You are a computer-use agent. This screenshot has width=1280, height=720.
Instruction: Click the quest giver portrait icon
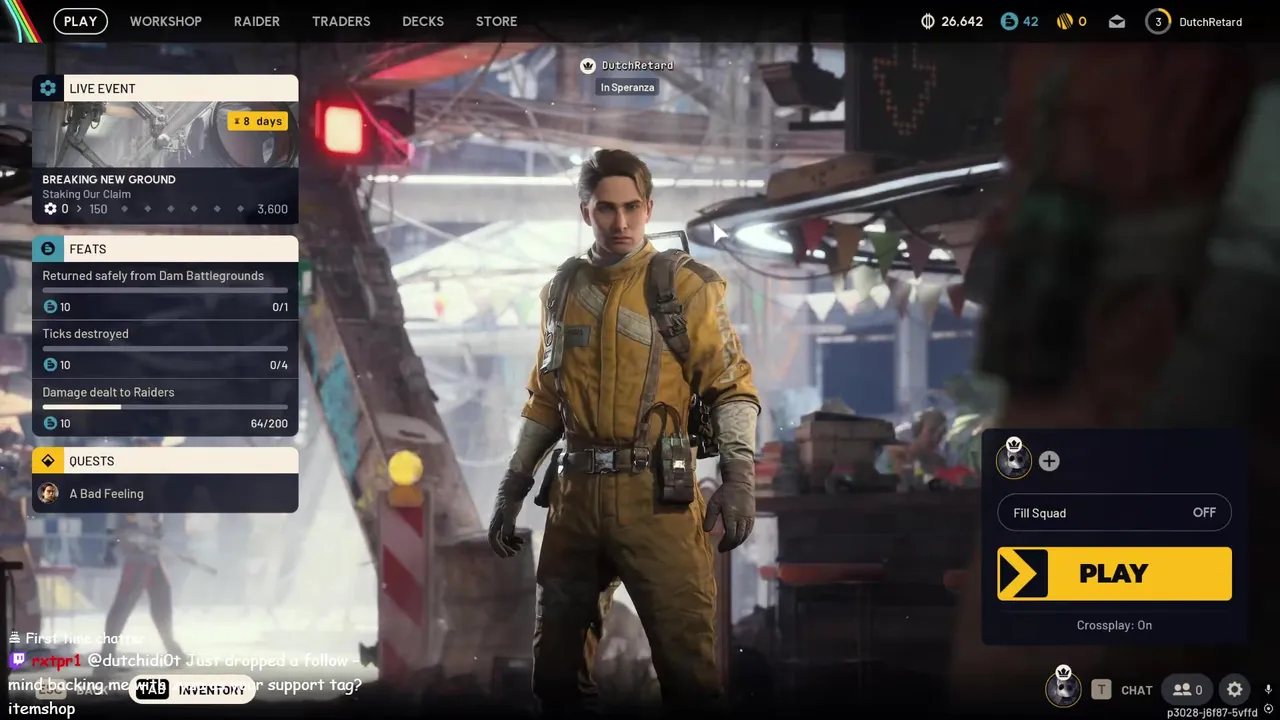48,493
